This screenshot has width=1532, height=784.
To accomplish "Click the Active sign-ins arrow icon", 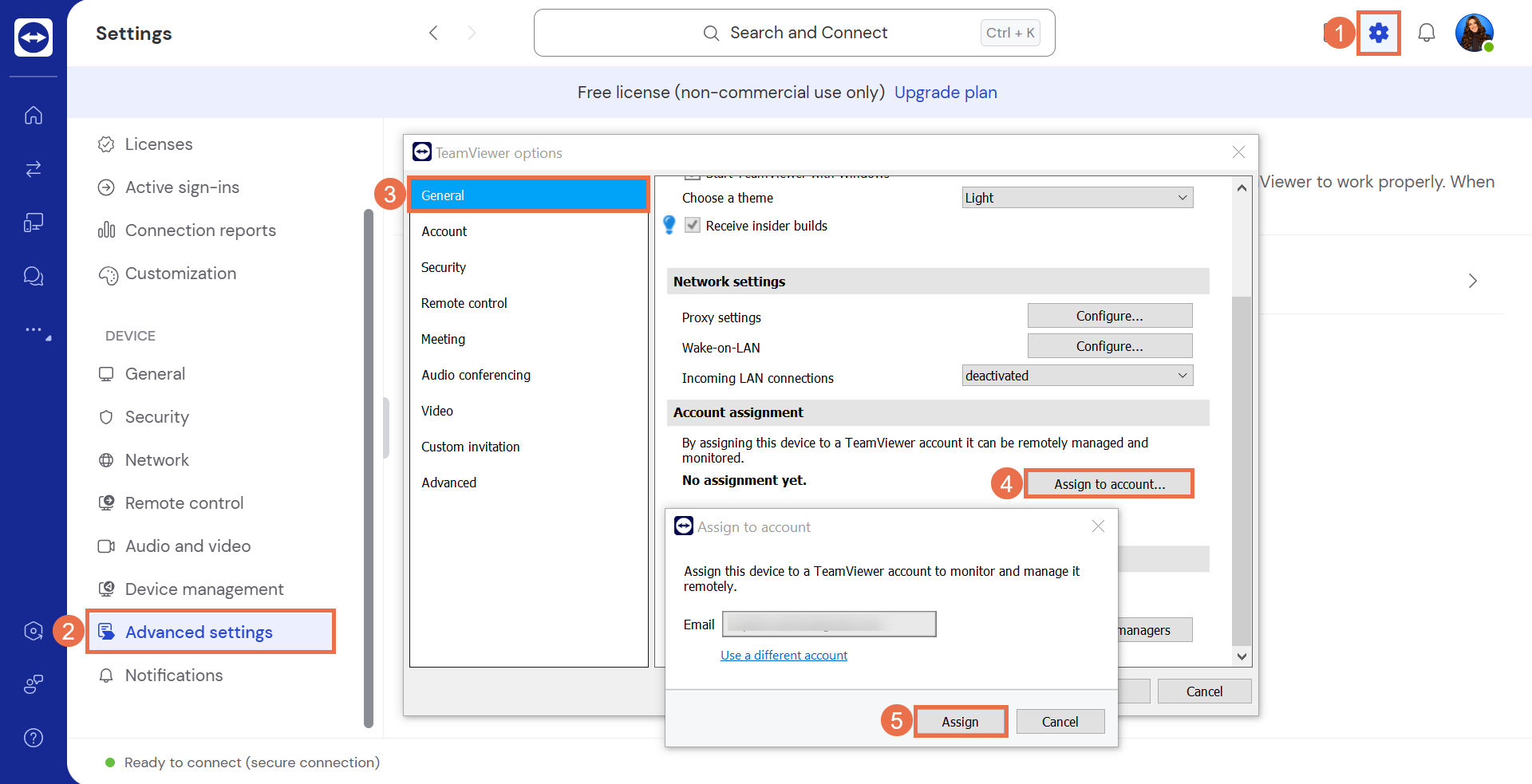I will coord(106,187).
